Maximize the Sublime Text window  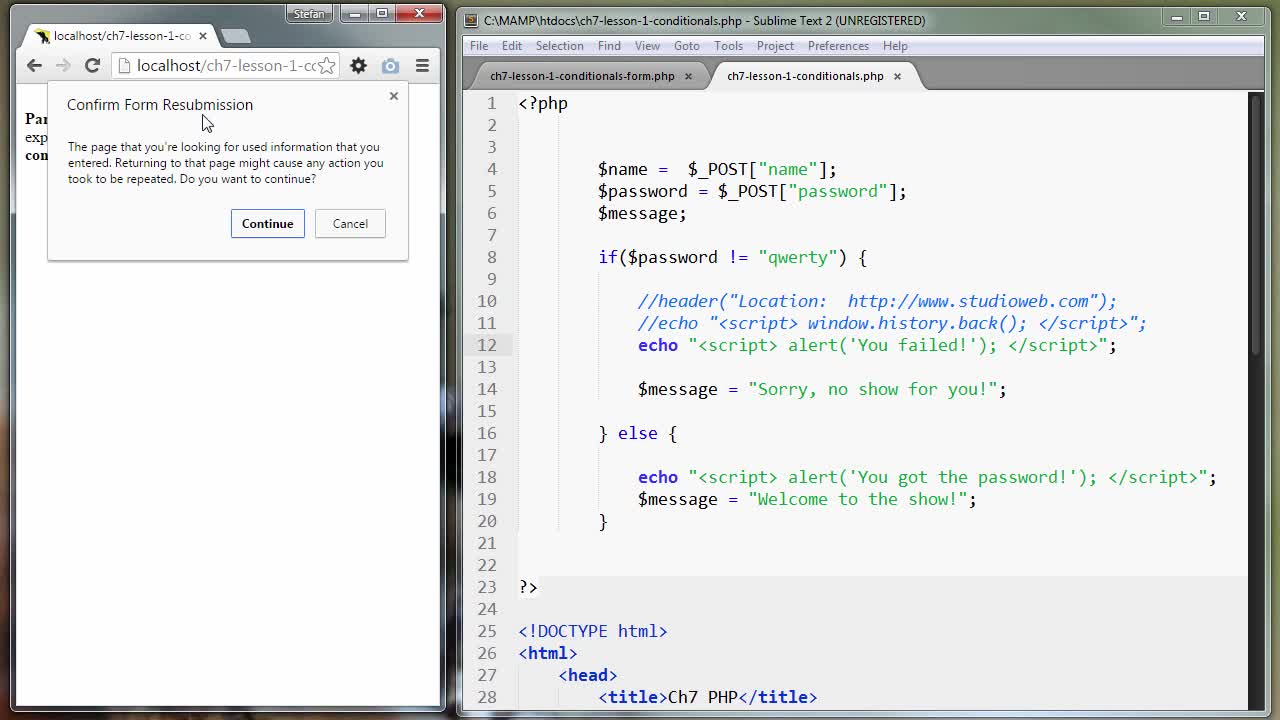1204,16
